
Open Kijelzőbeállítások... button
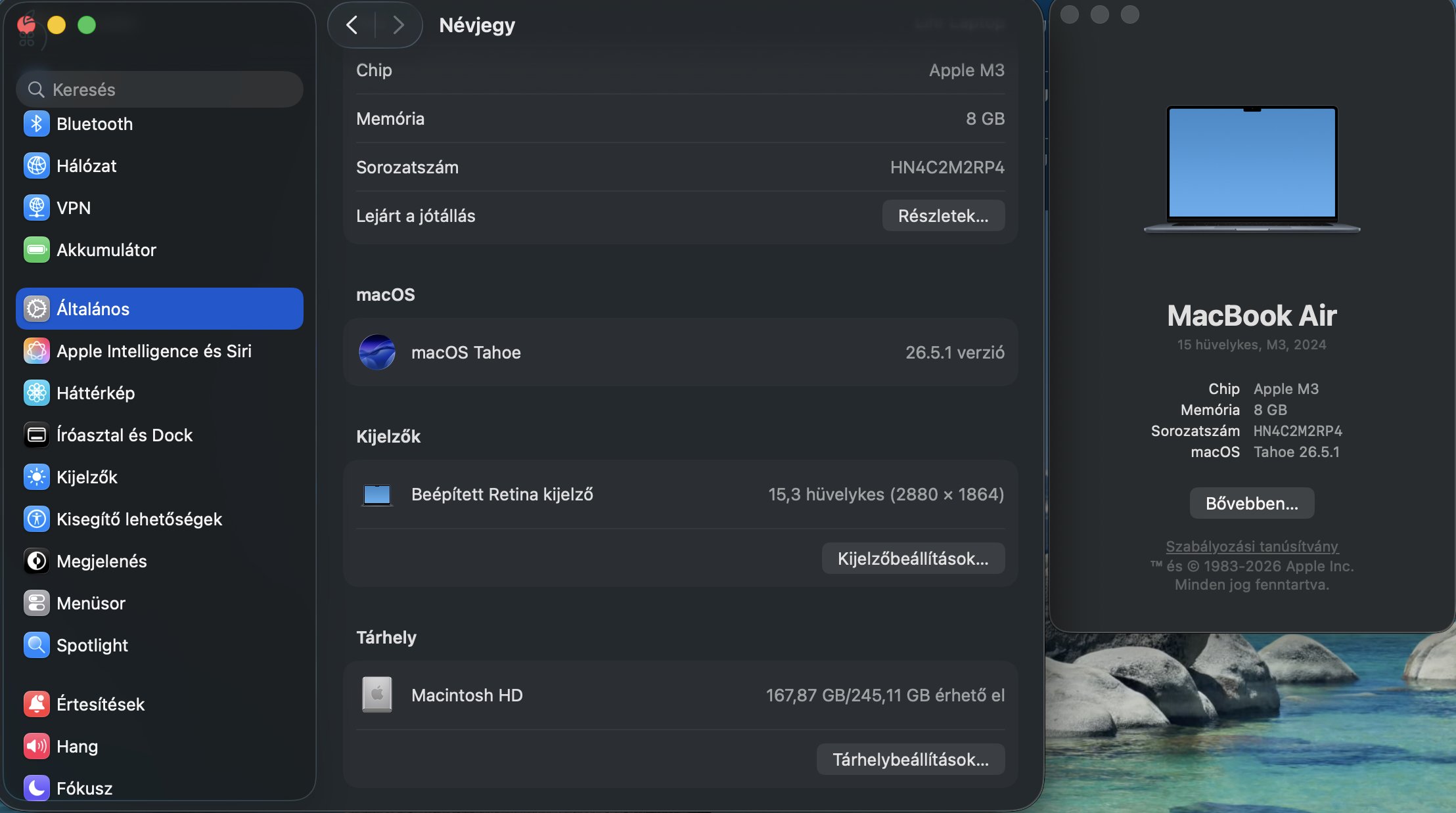pyautogui.click(x=913, y=558)
